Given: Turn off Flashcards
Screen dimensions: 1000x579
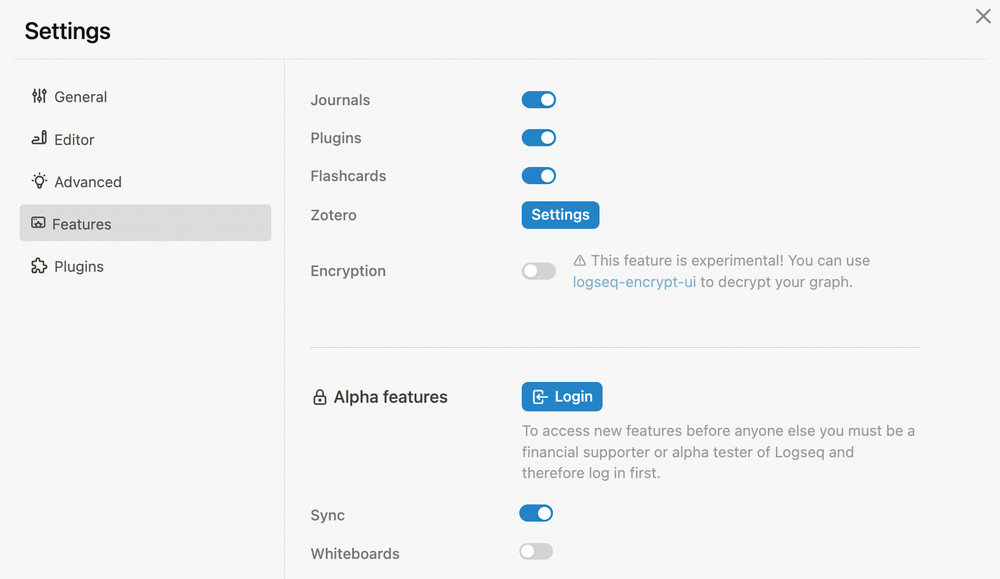Looking at the screenshot, I should (539, 176).
